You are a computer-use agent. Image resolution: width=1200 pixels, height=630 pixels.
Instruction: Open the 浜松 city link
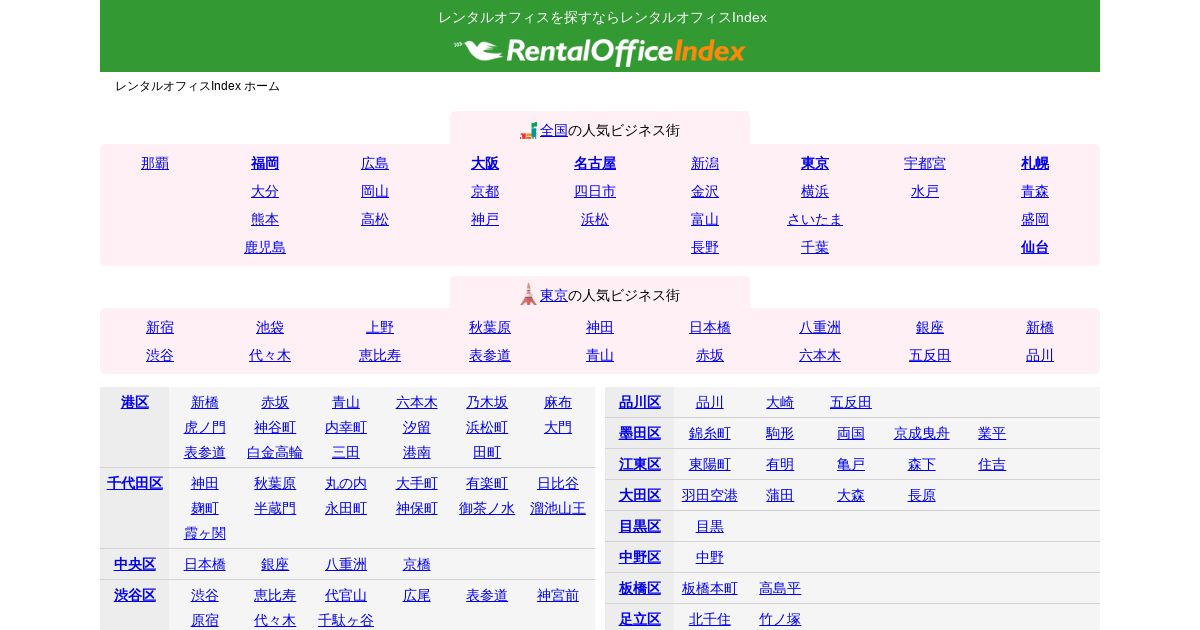[x=595, y=219]
